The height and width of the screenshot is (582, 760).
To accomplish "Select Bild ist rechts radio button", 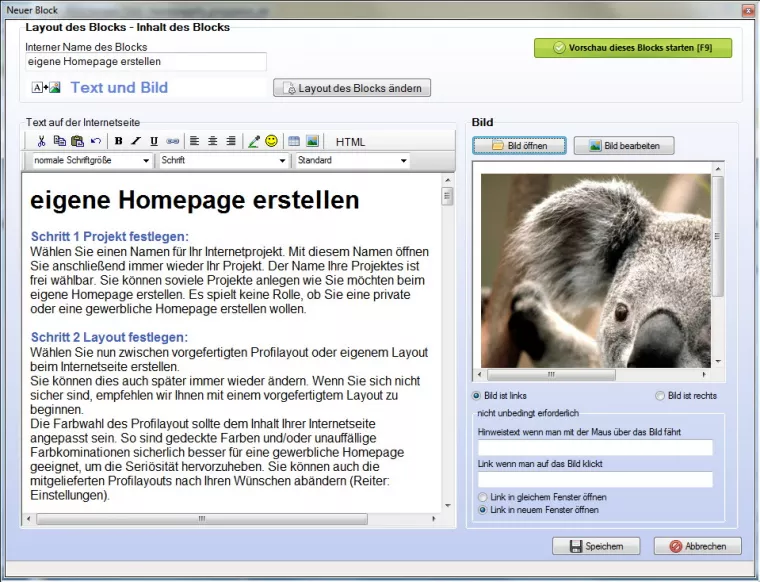I will 660,396.
